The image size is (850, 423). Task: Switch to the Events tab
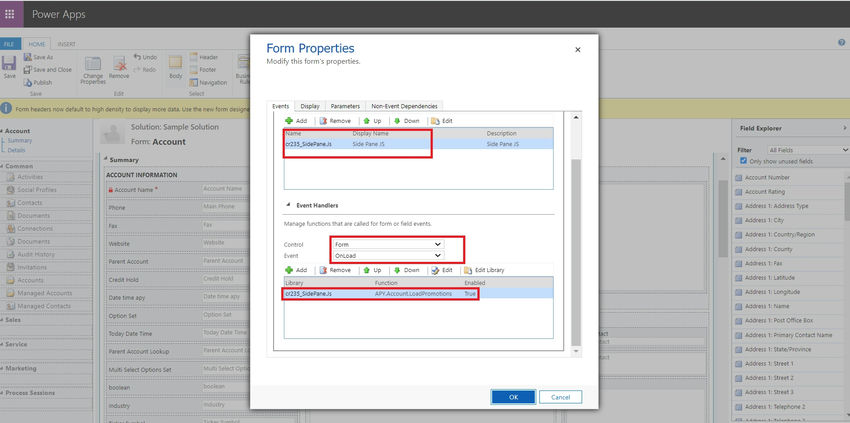pyautogui.click(x=280, y=106)
